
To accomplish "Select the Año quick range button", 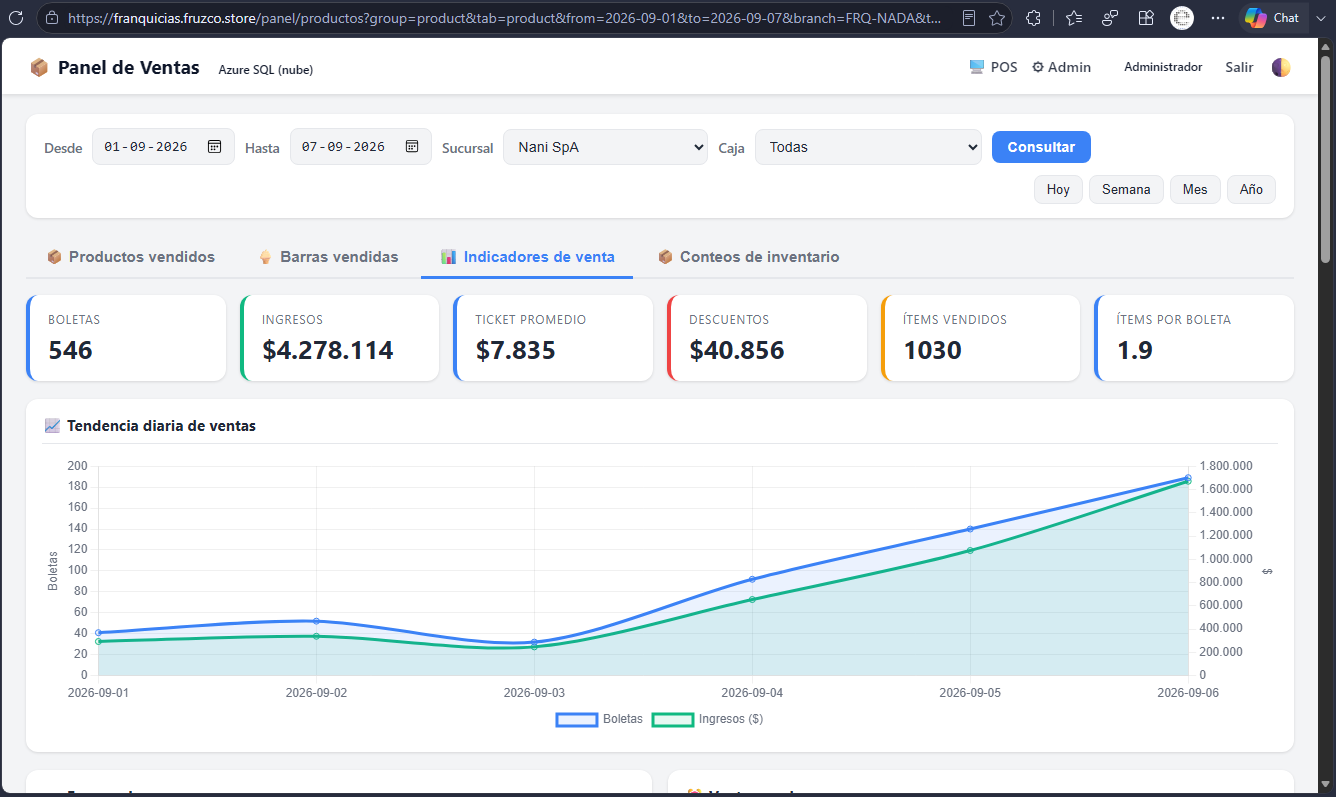I will click(x=1251, y=189).
